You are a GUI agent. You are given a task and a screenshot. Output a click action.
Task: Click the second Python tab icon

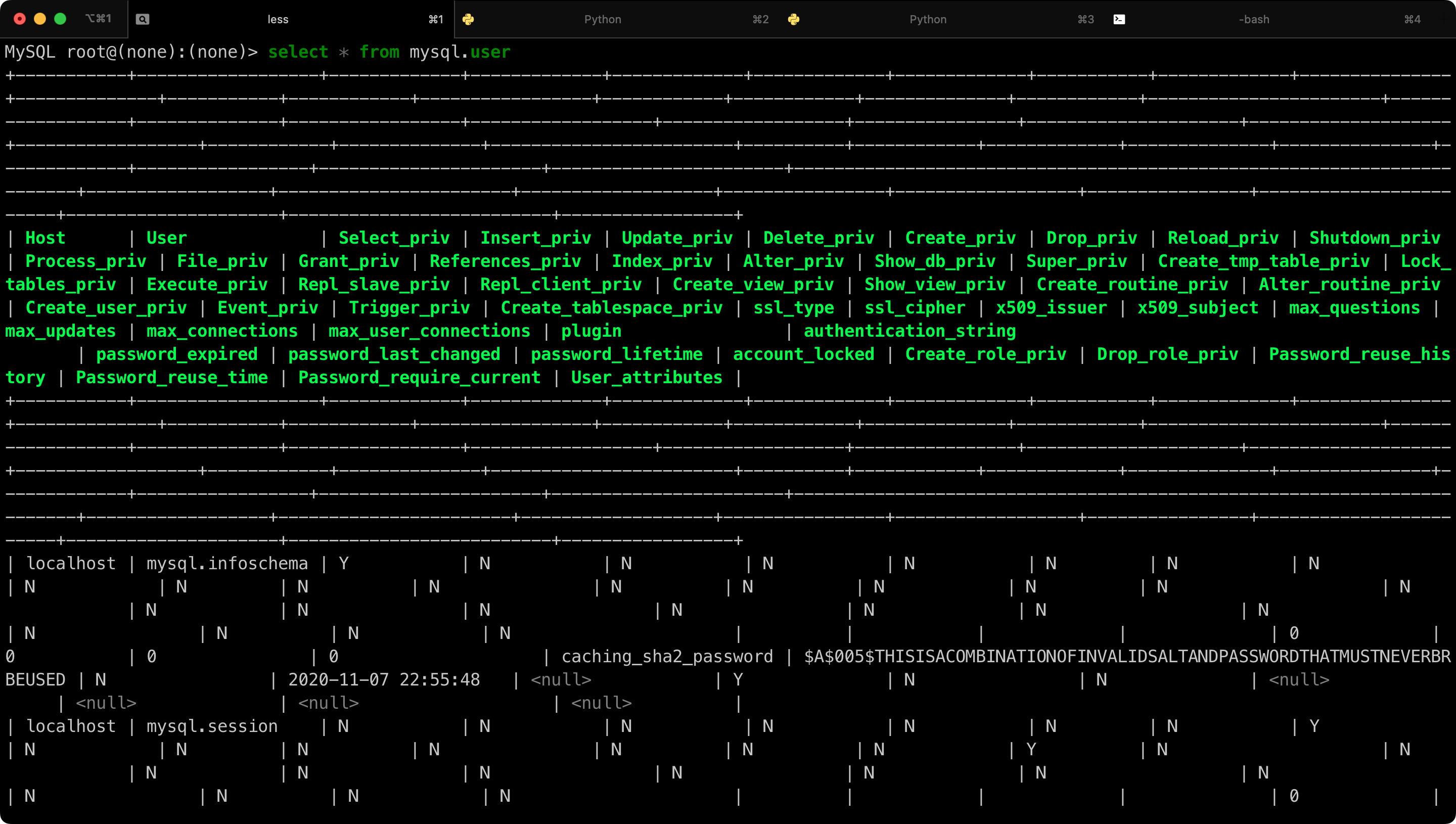point(793,19)
